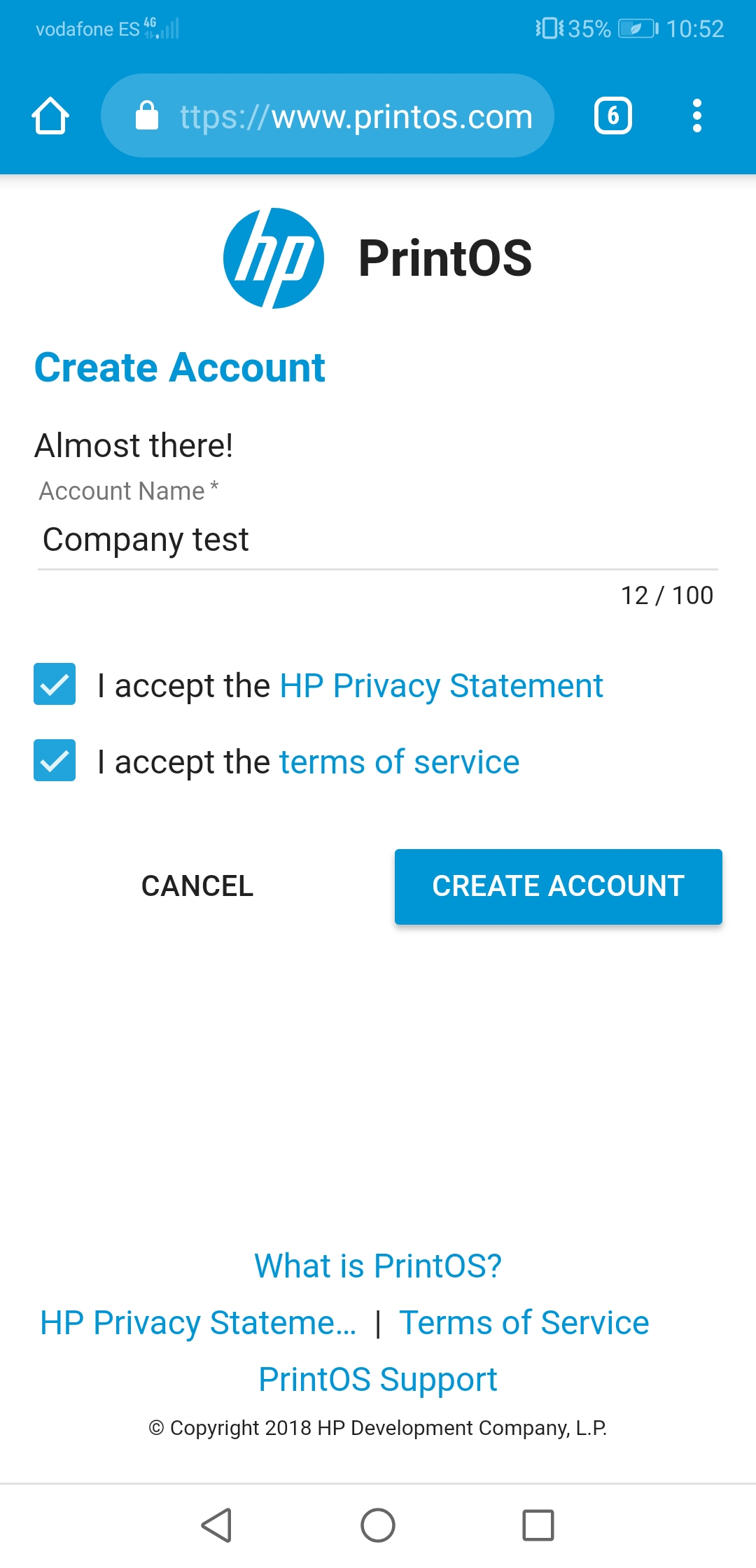
Task: Click the HP logo at the top
Action: (x=274, y=258)
